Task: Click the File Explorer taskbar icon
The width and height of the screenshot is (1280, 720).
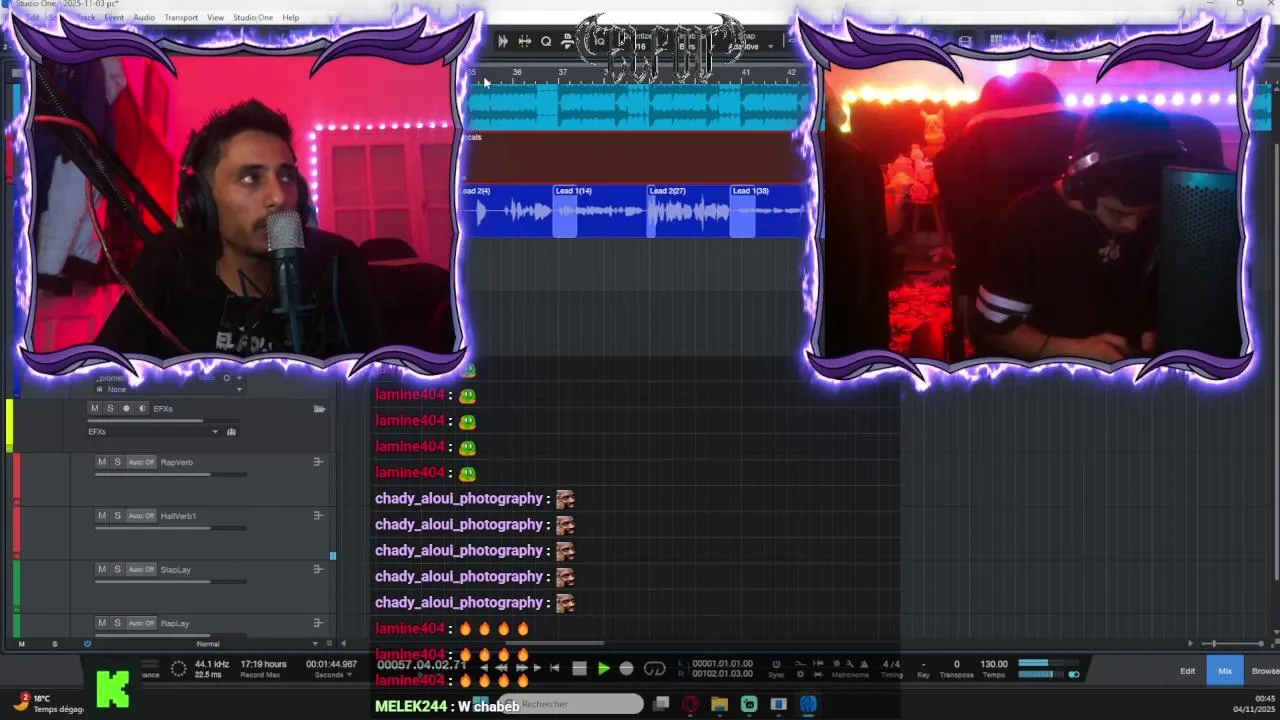Action: (x=719, y=705)
